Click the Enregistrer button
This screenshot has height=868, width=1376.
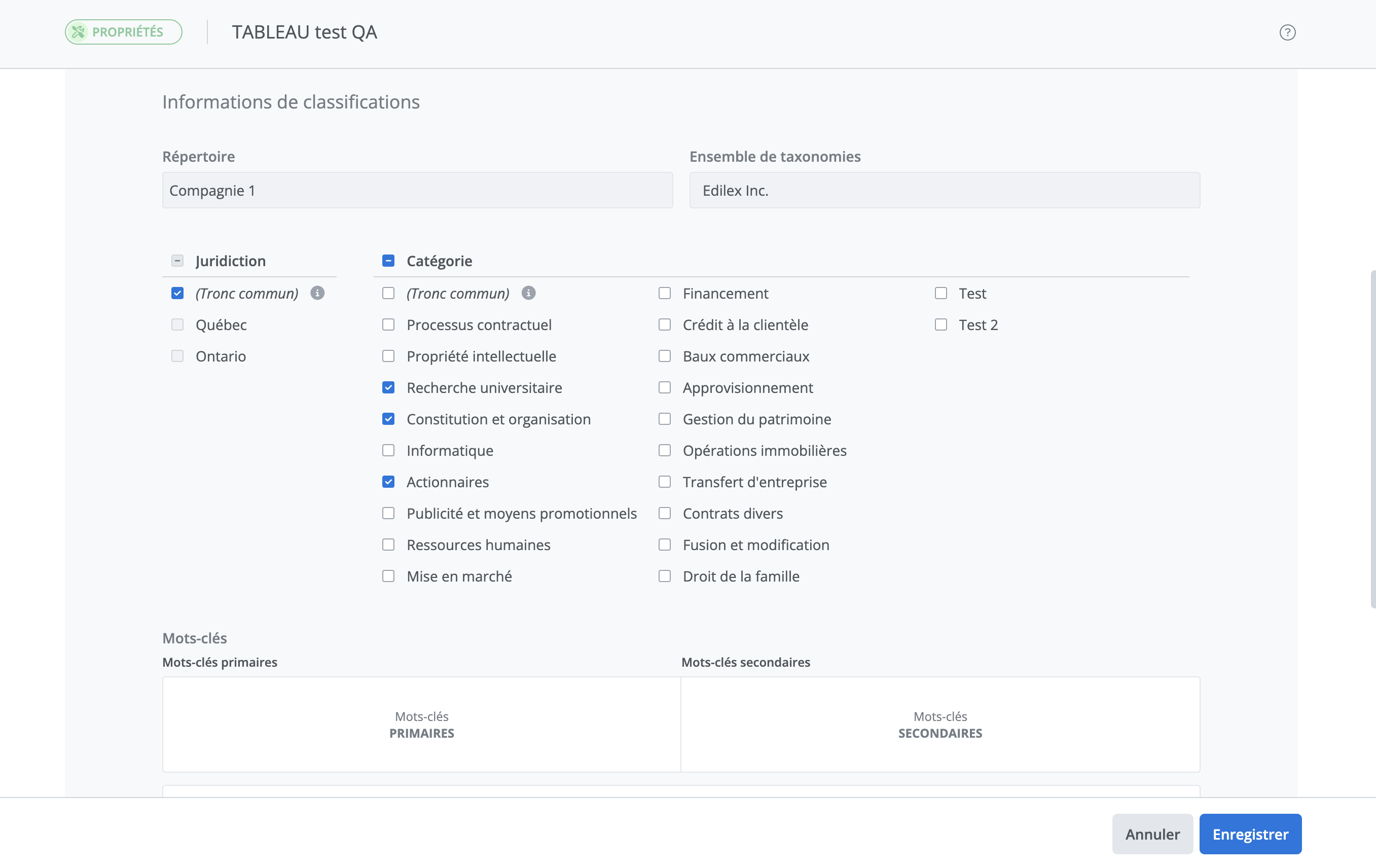[1250, 835]
